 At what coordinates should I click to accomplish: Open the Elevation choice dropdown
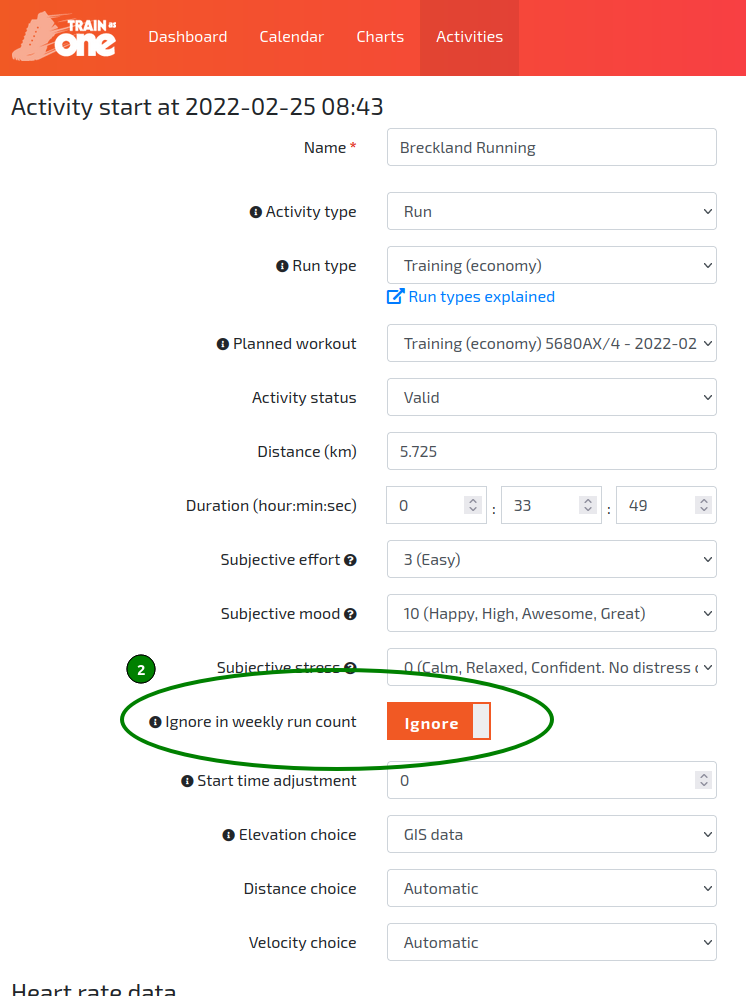point(551,835)
